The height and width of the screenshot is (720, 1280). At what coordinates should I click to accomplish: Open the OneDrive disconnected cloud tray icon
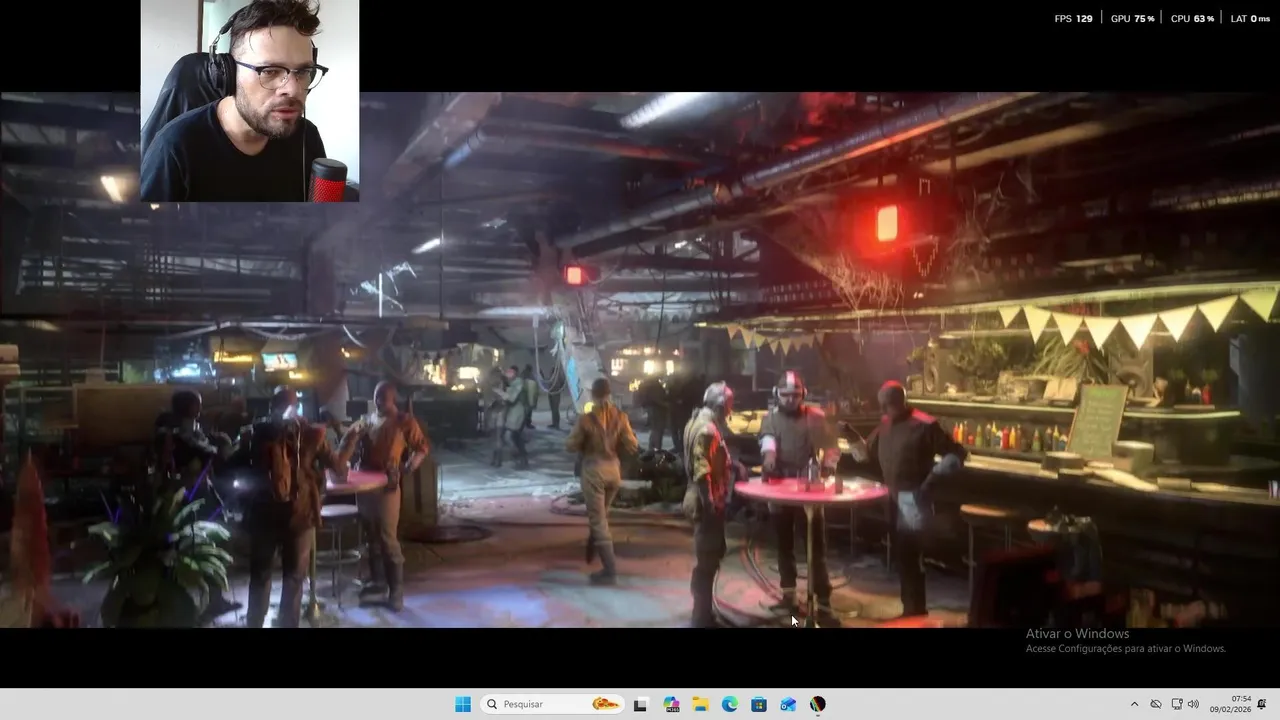coord(1156,704)
